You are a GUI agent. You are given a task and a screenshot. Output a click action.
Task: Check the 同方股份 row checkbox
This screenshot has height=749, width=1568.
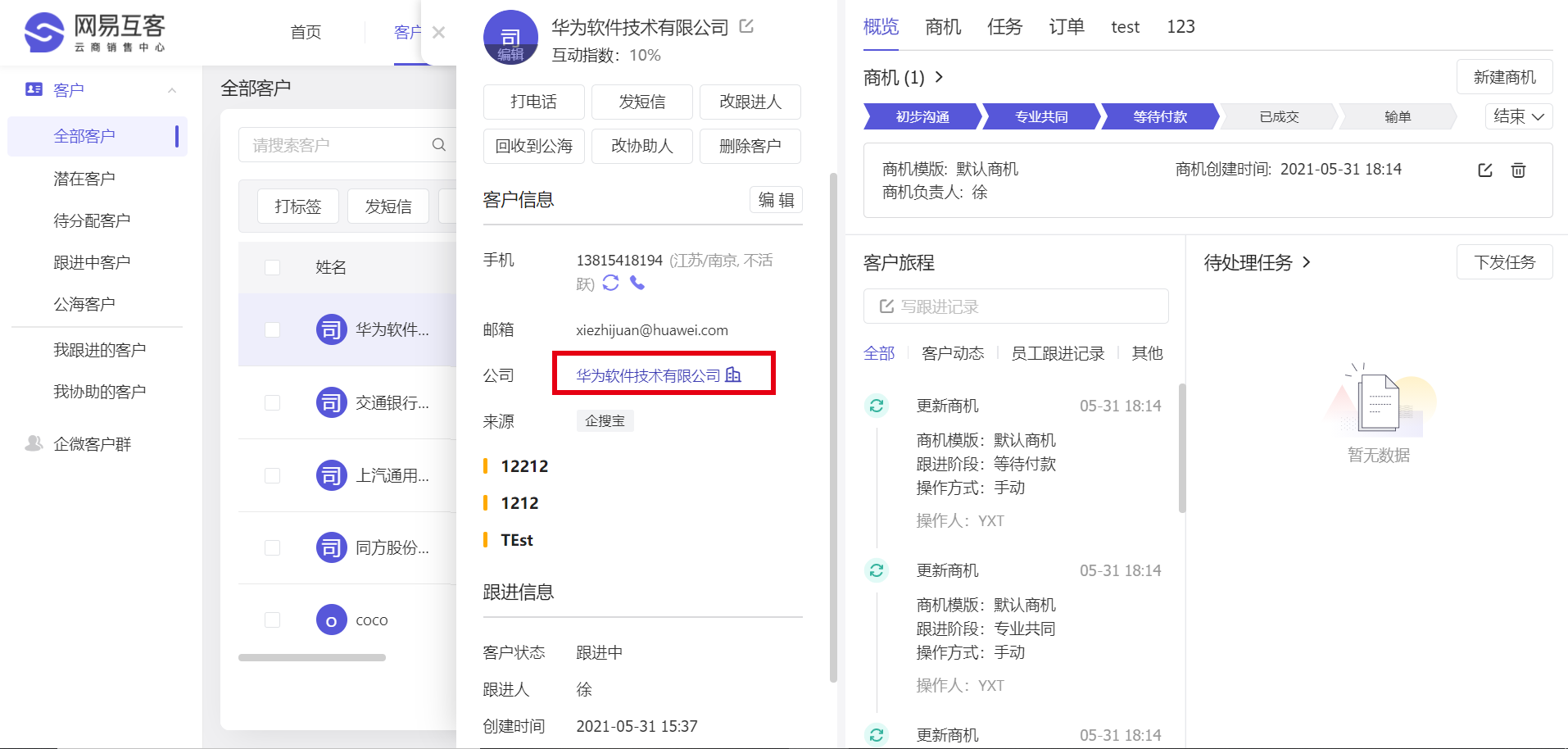pyautogui.click(x=273, y=547)
